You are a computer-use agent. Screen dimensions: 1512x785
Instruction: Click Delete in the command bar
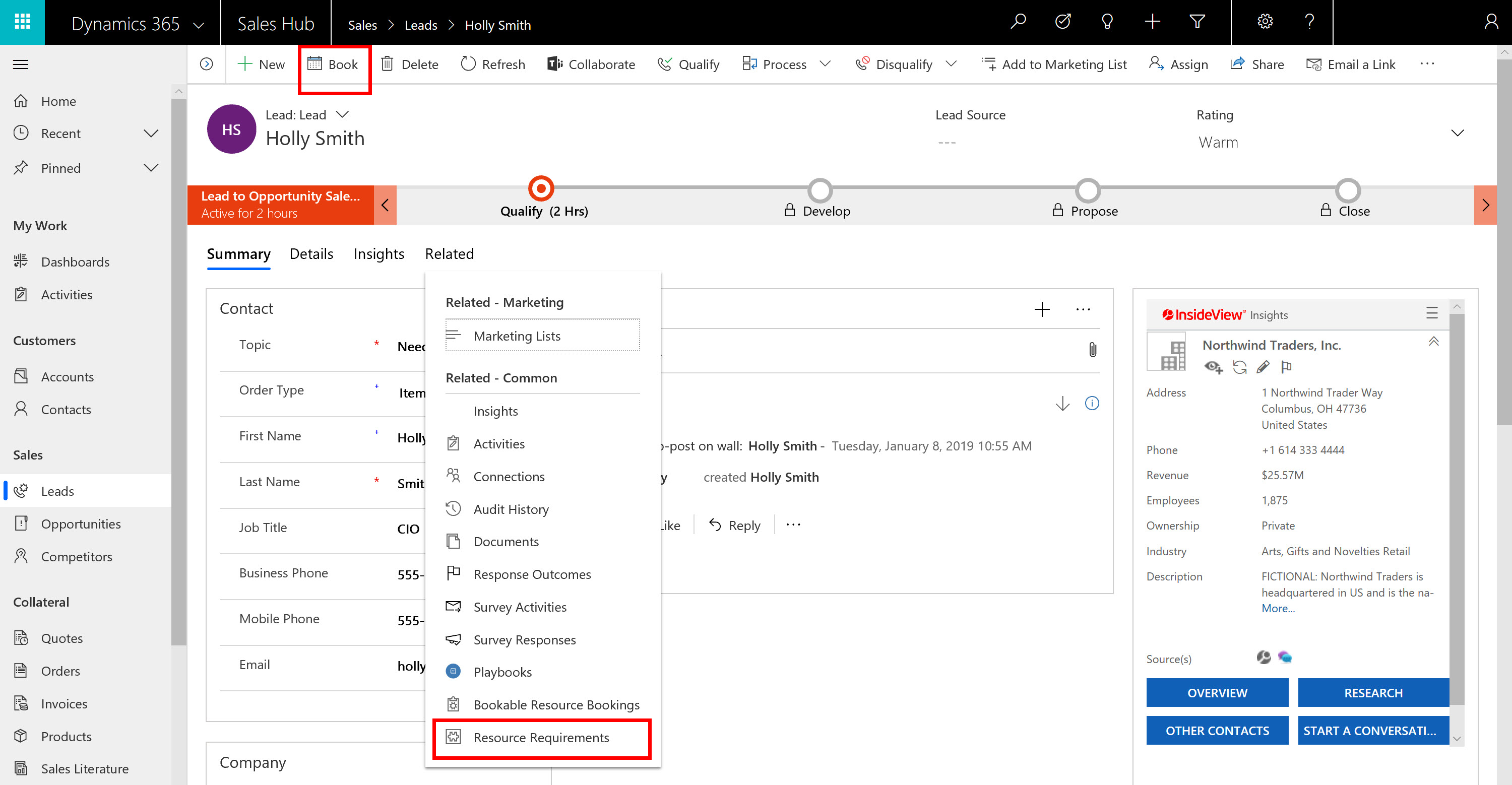(409, 64)
